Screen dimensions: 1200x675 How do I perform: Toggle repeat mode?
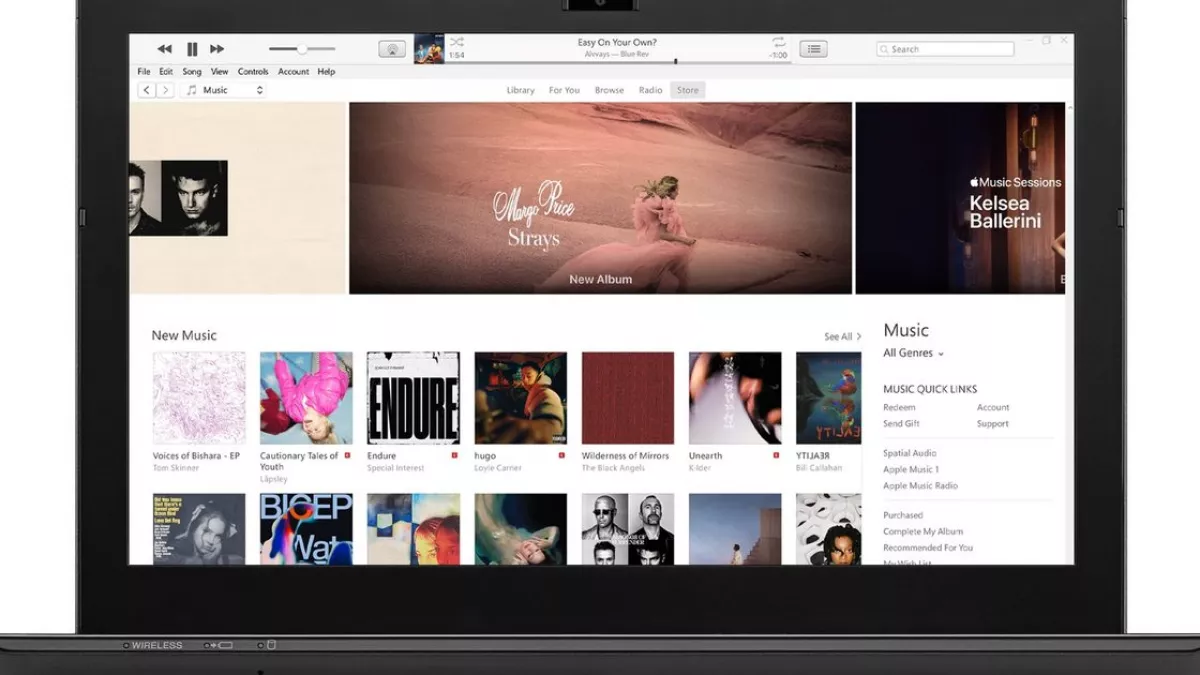click(778, 42)
